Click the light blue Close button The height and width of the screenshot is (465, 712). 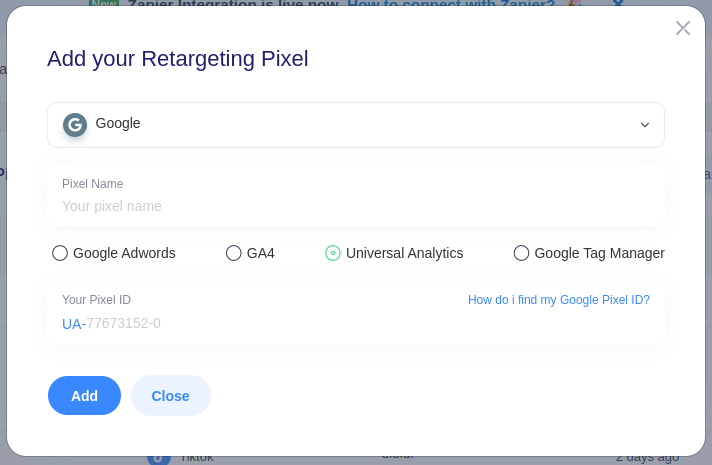point(170,396)
